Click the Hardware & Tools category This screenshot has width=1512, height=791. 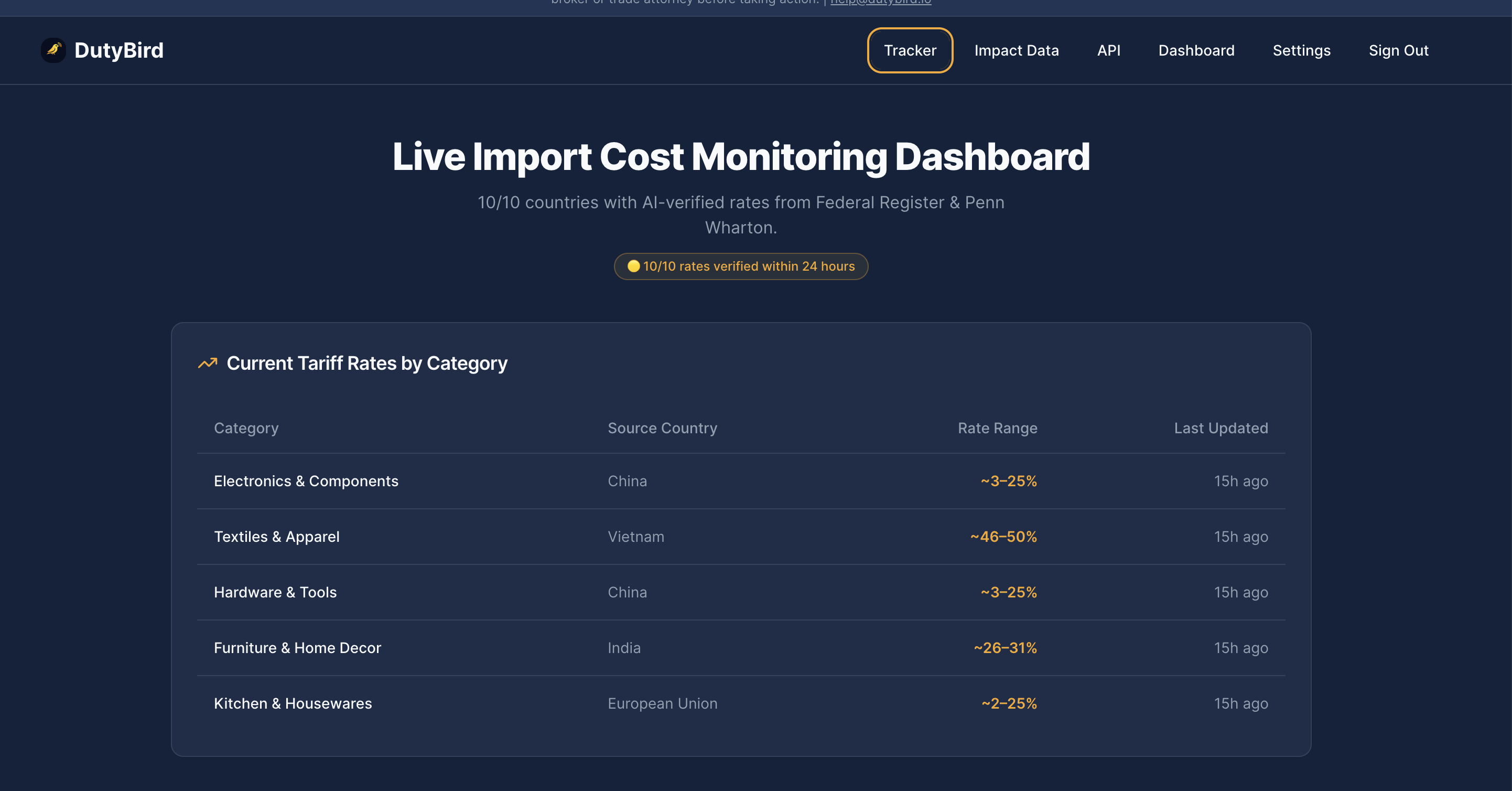pos(275,592)
